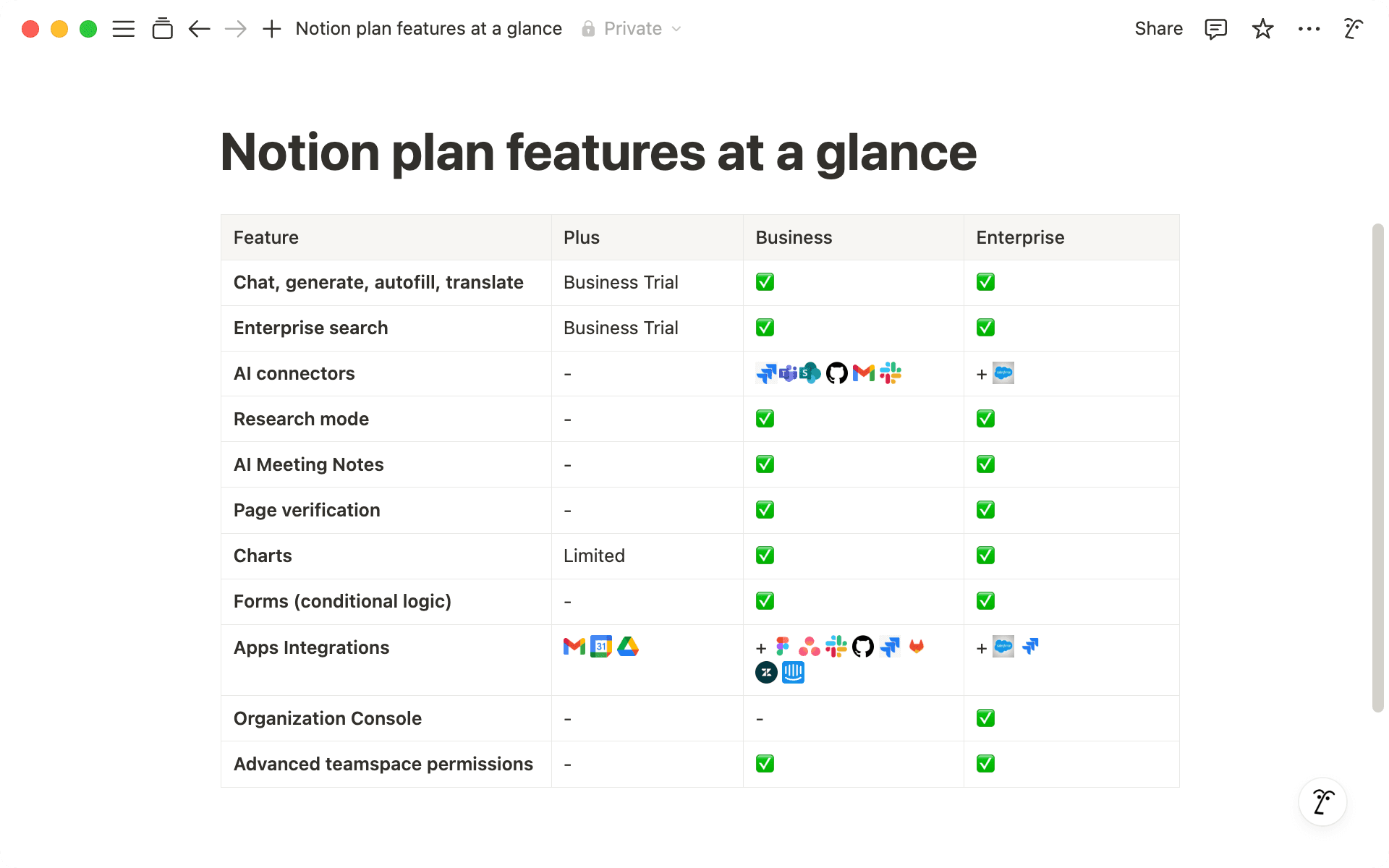Image resolution: width=1389 pixels, height=868 pixels.
Task: Click the Gmail icon under Plus Apps Integrations
Action: [572, 646]
